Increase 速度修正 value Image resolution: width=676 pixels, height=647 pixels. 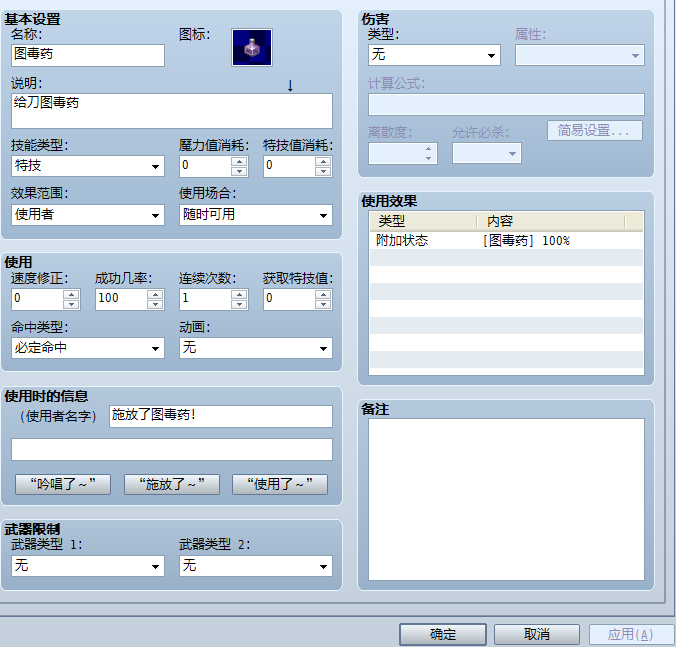[71, 294]
